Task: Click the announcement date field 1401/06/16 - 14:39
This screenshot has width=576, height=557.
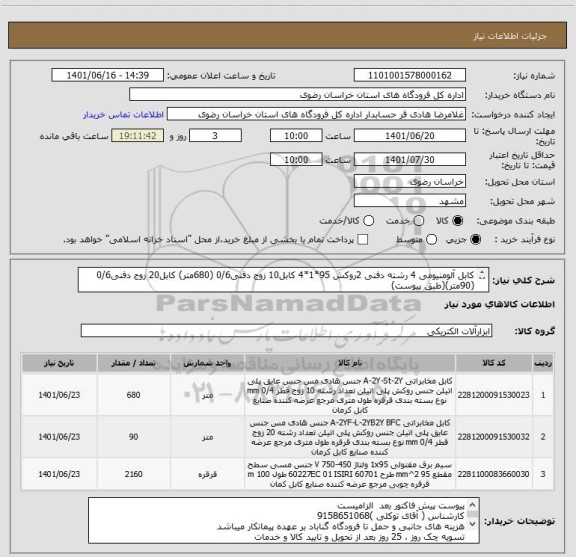Action: click(108, 75)
